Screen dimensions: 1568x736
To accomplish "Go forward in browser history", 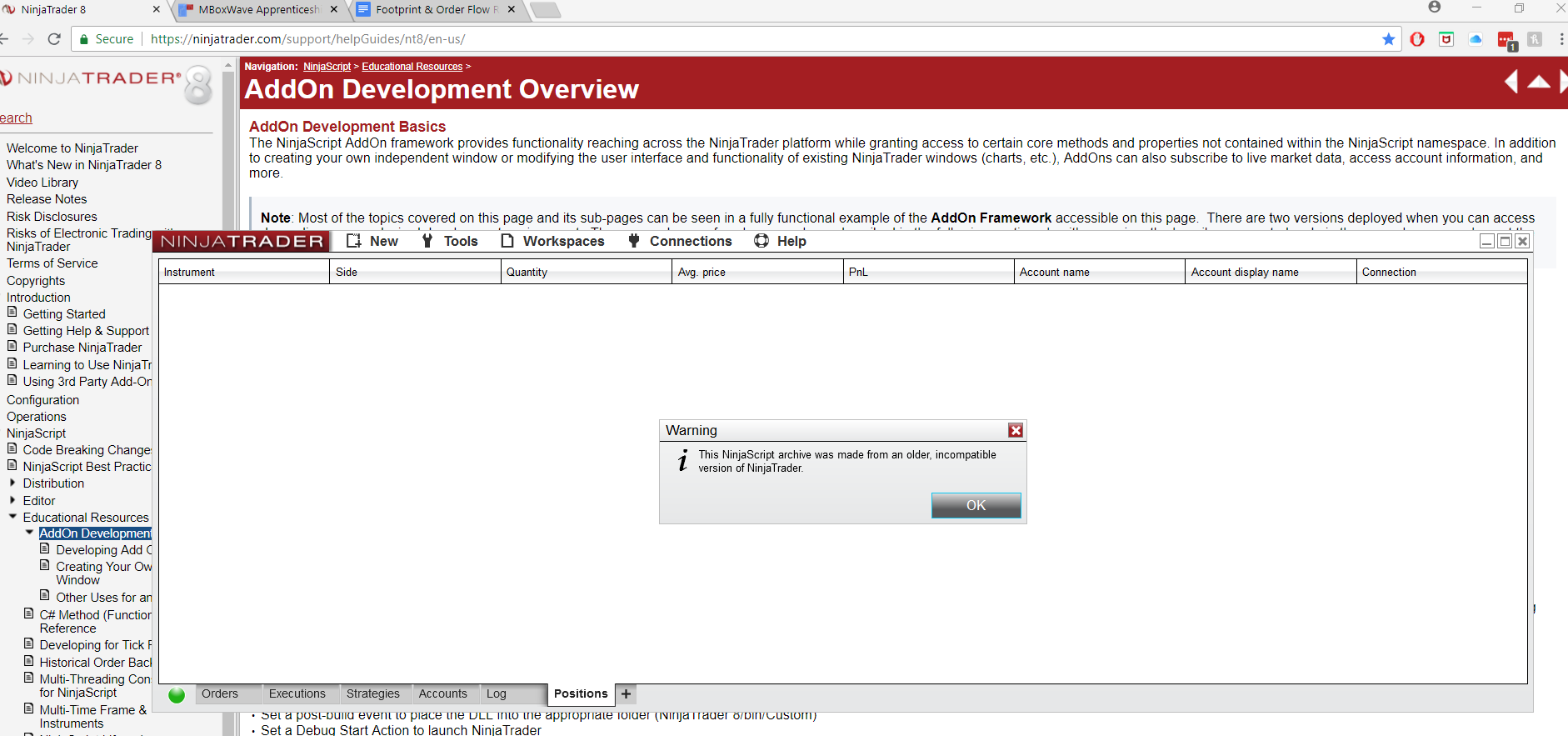I will (27, 39).
